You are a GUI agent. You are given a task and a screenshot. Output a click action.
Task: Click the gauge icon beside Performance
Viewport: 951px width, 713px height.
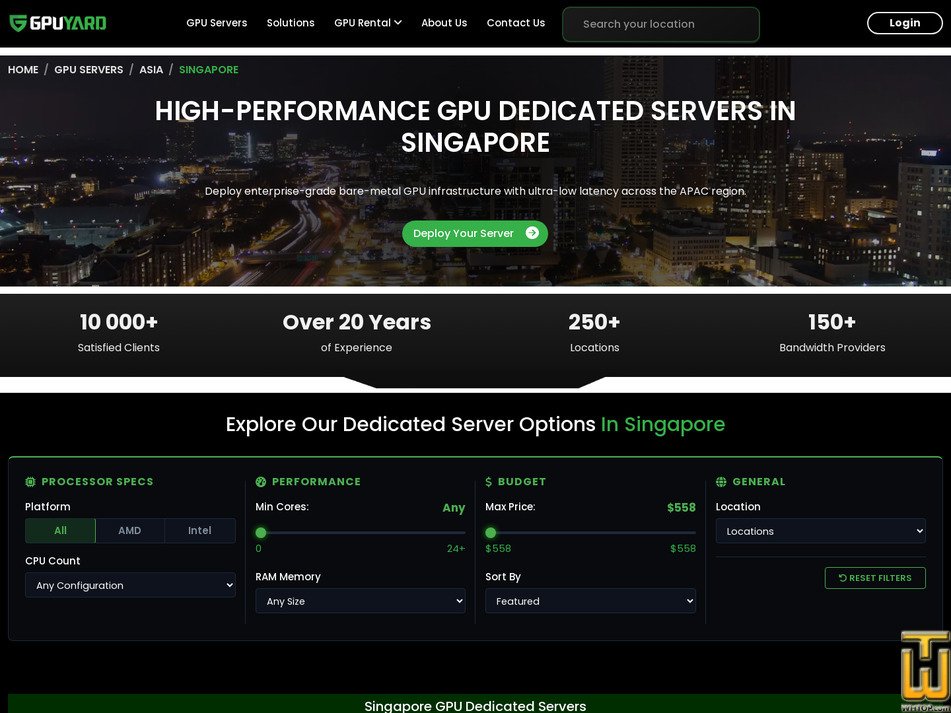pos(261,482)
